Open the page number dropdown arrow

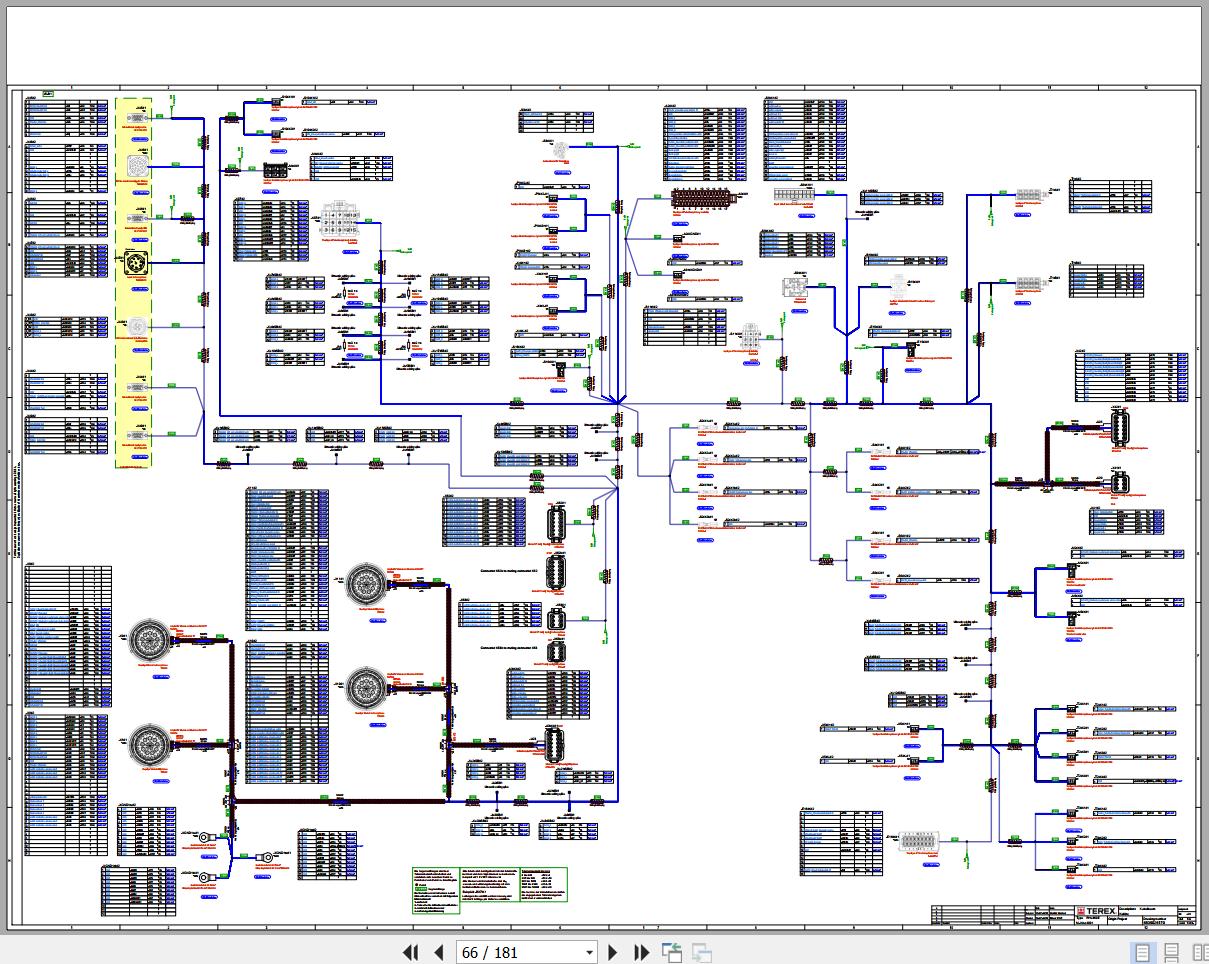(589, 952)
